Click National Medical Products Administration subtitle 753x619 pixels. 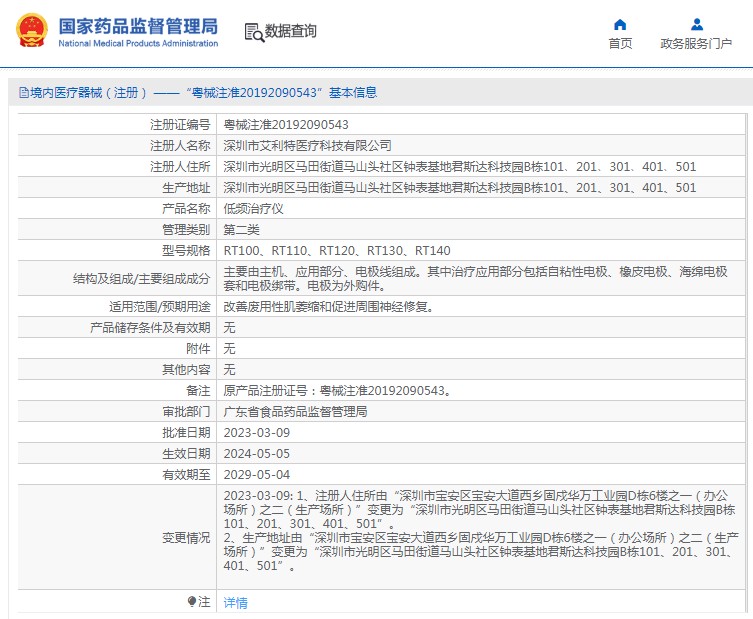point(138,43)
